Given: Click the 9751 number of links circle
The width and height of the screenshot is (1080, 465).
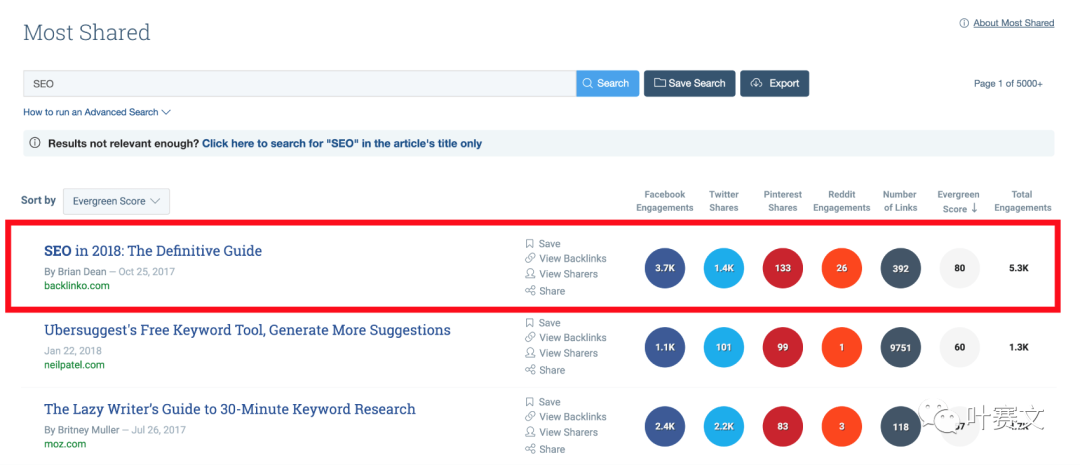Looking at the screenshot, I should coord(900,347).
